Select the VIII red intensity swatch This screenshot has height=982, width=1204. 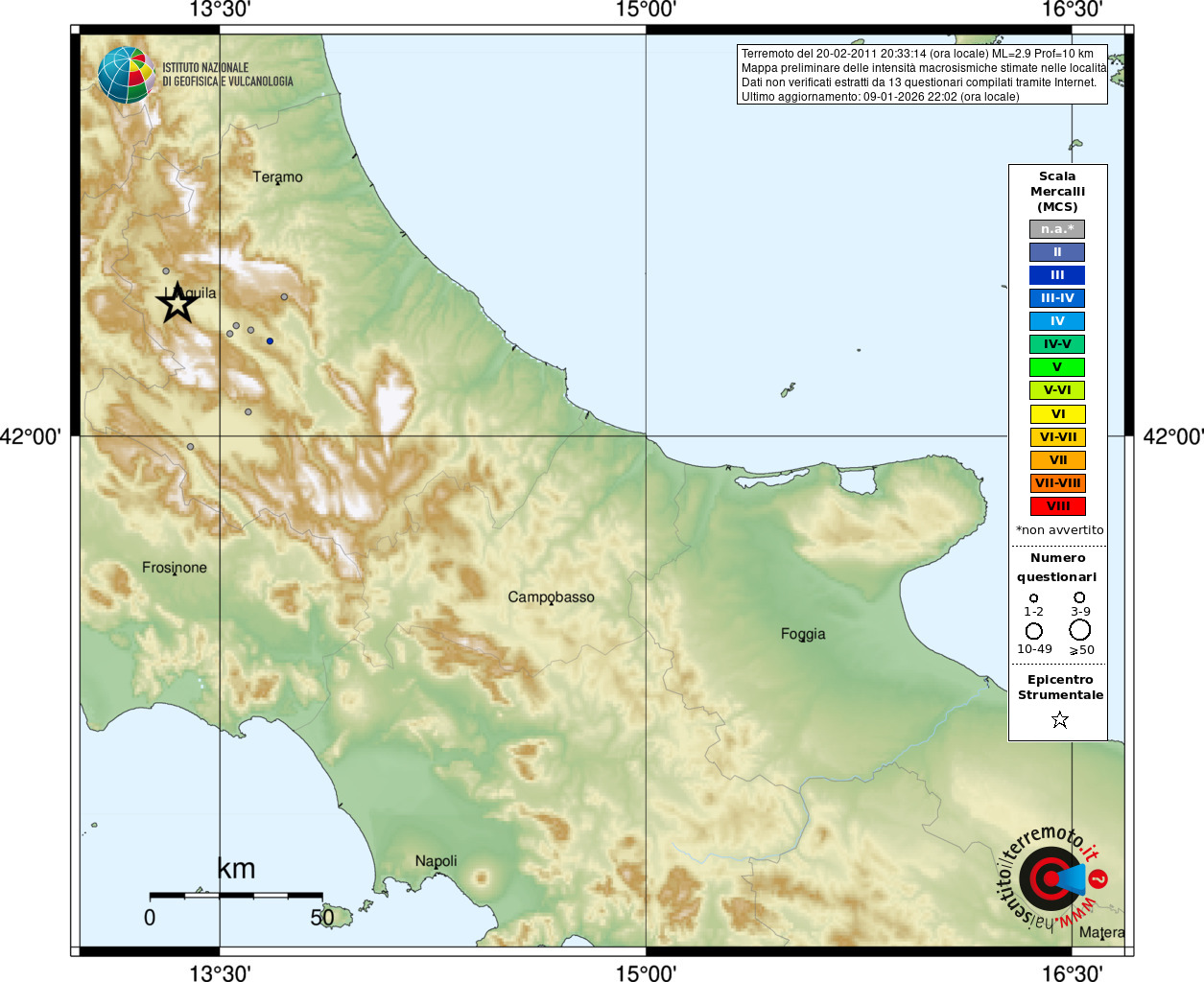coord(1057,506)
